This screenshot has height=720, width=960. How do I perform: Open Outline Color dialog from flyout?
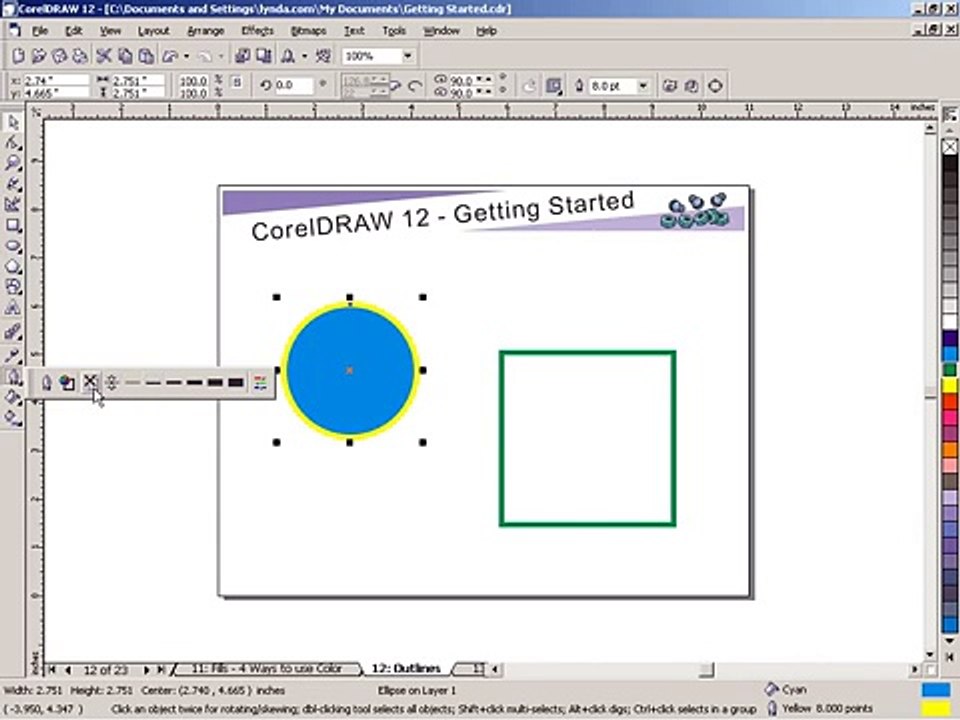(x=67, y=383)
